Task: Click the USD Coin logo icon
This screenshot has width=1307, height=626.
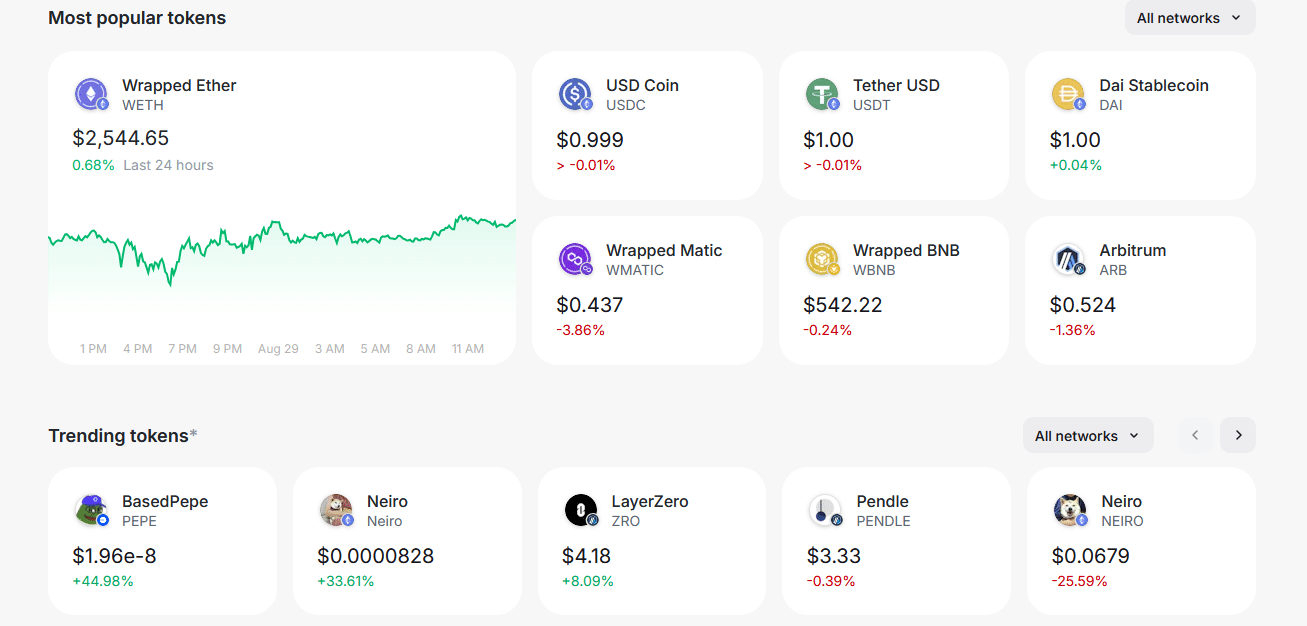Action: (575, 95)
